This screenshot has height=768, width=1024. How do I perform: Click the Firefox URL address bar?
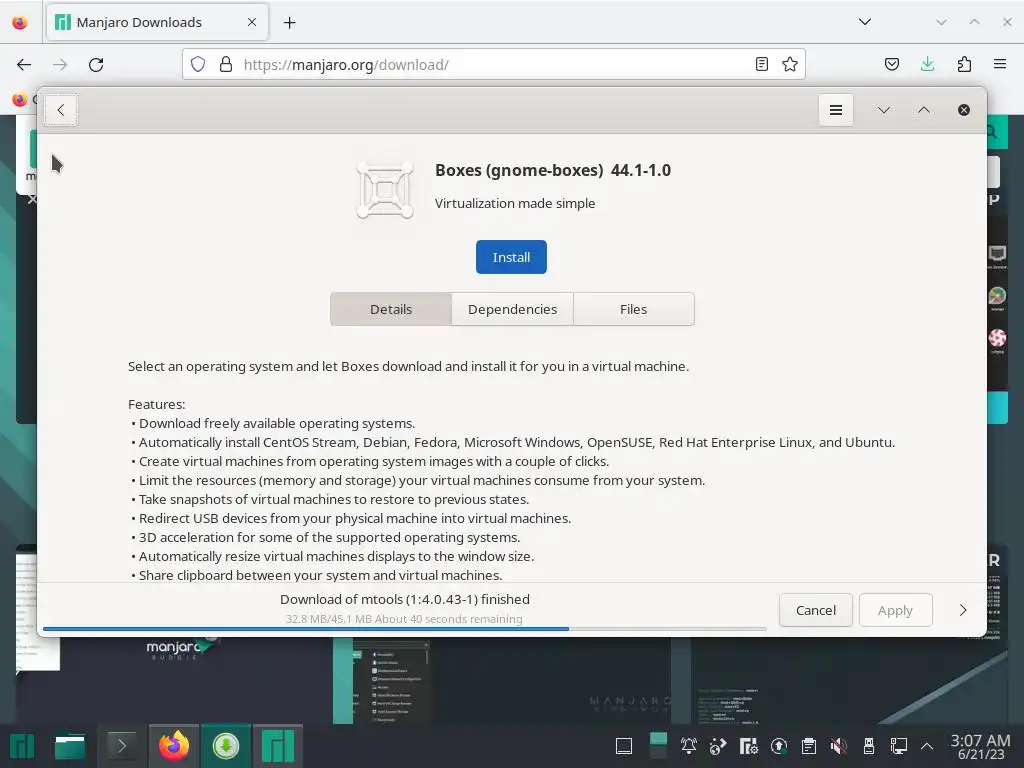pyautogui.click(x=494, y=64)
